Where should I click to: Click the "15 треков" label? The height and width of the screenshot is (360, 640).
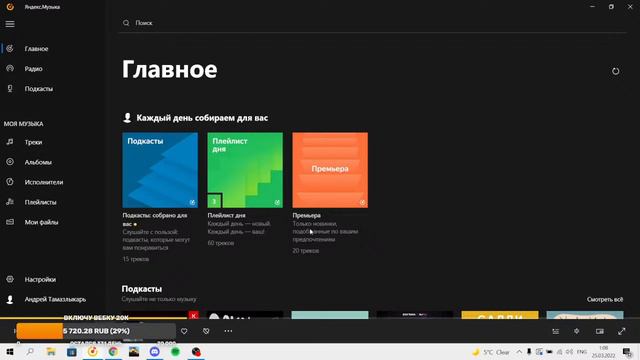(136, 259)
